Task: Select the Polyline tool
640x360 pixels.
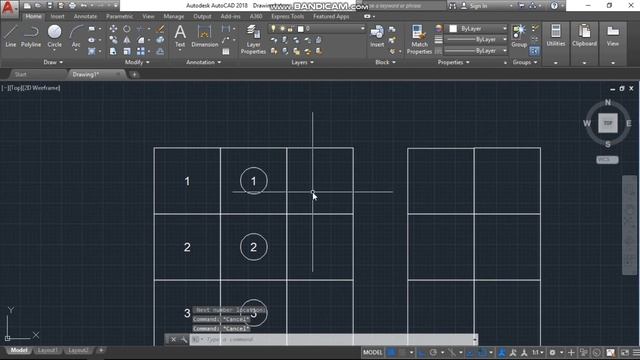Action: tap(31, 36)
